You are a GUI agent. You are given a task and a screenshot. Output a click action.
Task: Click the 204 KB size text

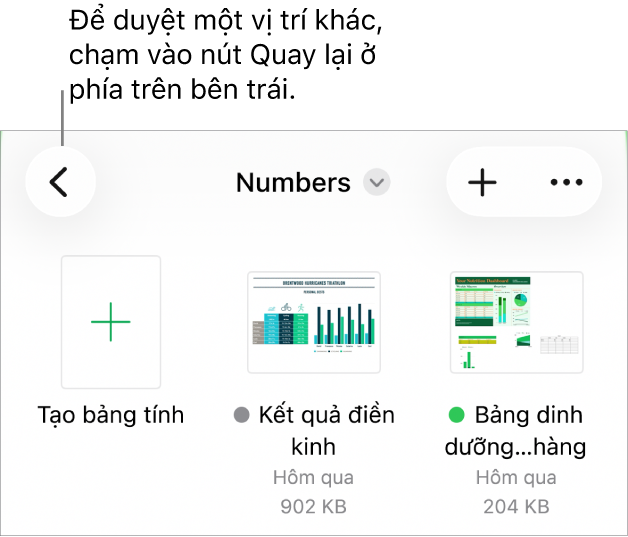click(x=516, y=507)
